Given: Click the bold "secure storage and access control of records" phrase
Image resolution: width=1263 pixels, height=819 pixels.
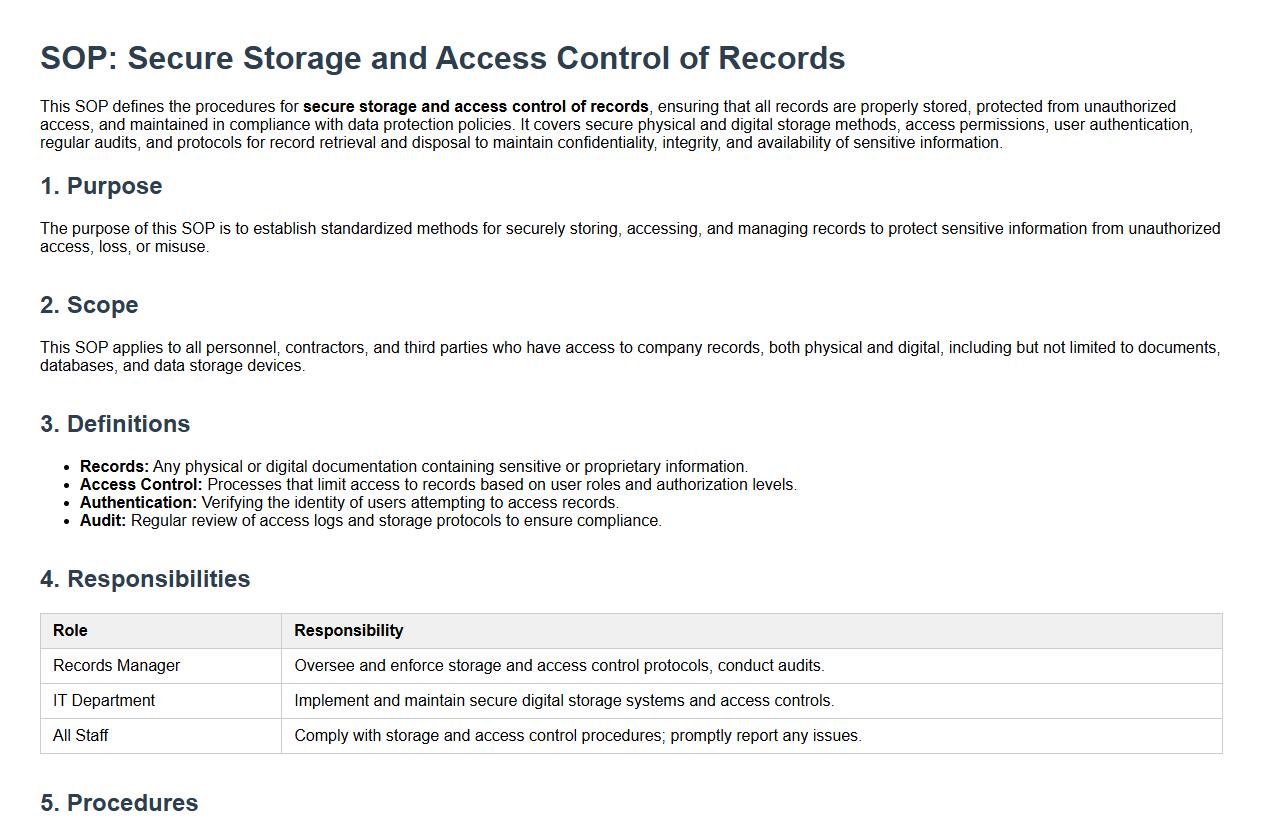Looking at the screenshot, I should [x=476, y=107].
